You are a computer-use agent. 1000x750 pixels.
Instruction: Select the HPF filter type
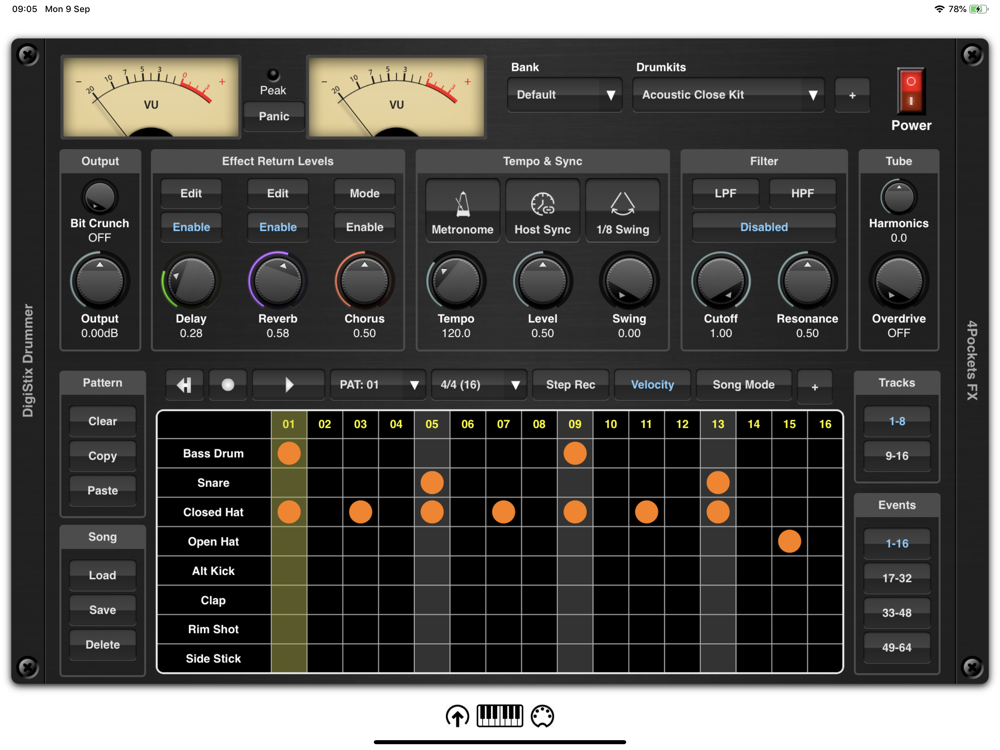[x=802, y=193]
